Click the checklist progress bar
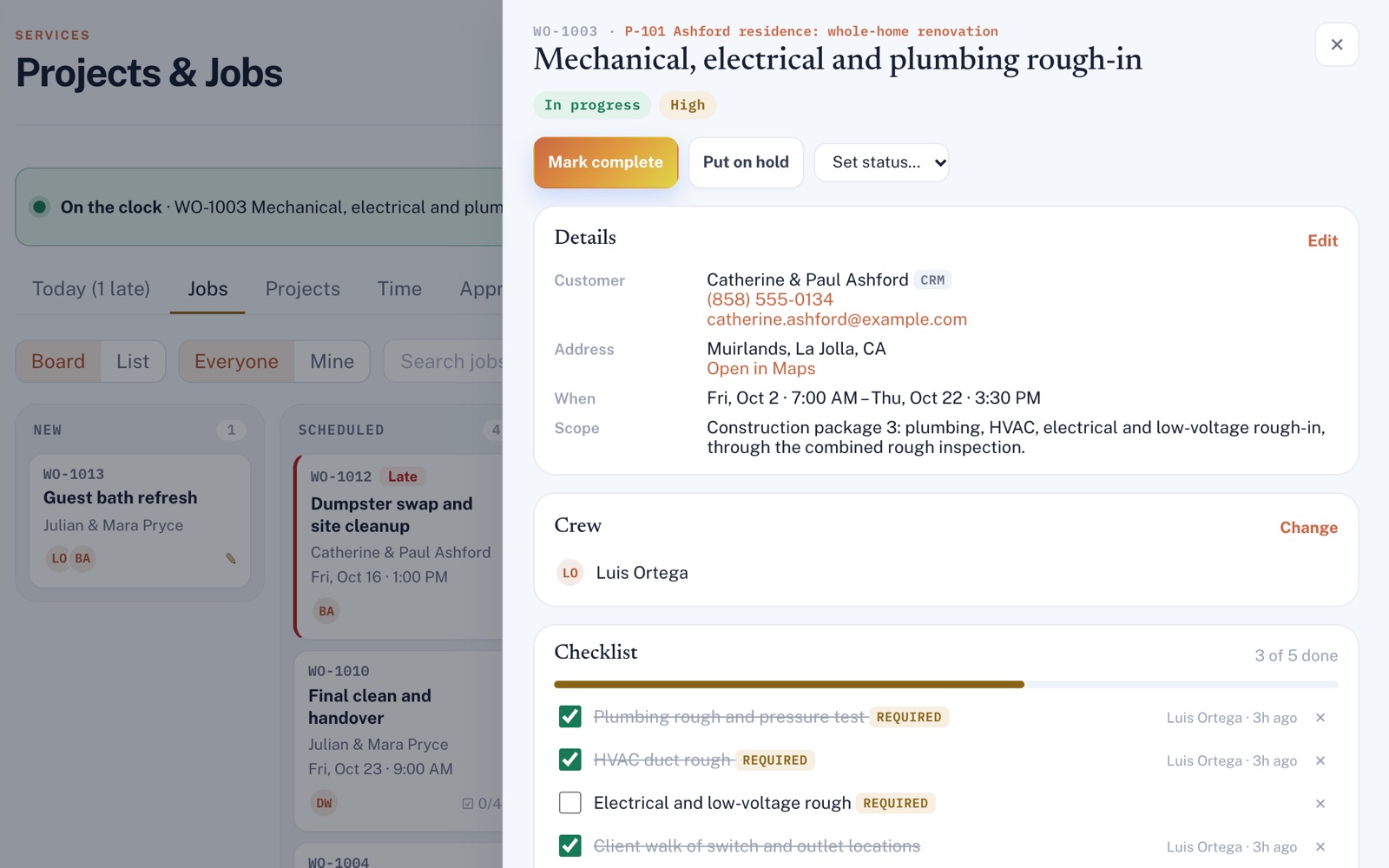Image resolution: width=1389 pixels, height=868 pixels. pyautogui.click(x=946, y=684)
